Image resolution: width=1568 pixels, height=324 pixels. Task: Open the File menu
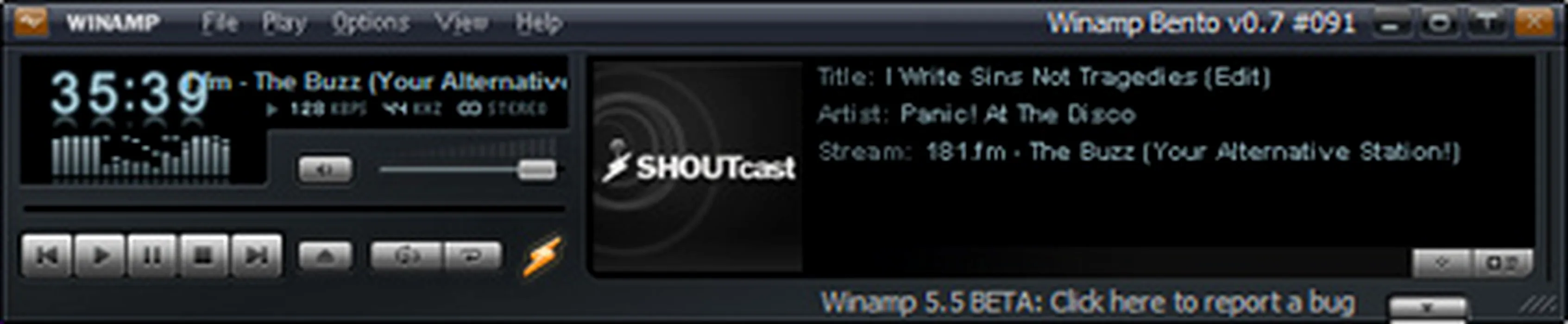219,23
